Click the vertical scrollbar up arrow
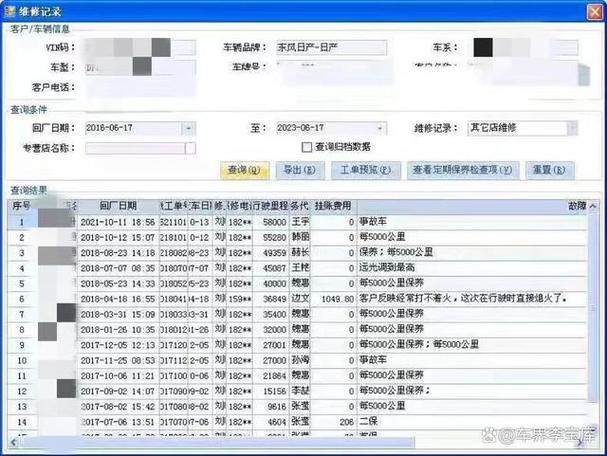 (593, 206)
